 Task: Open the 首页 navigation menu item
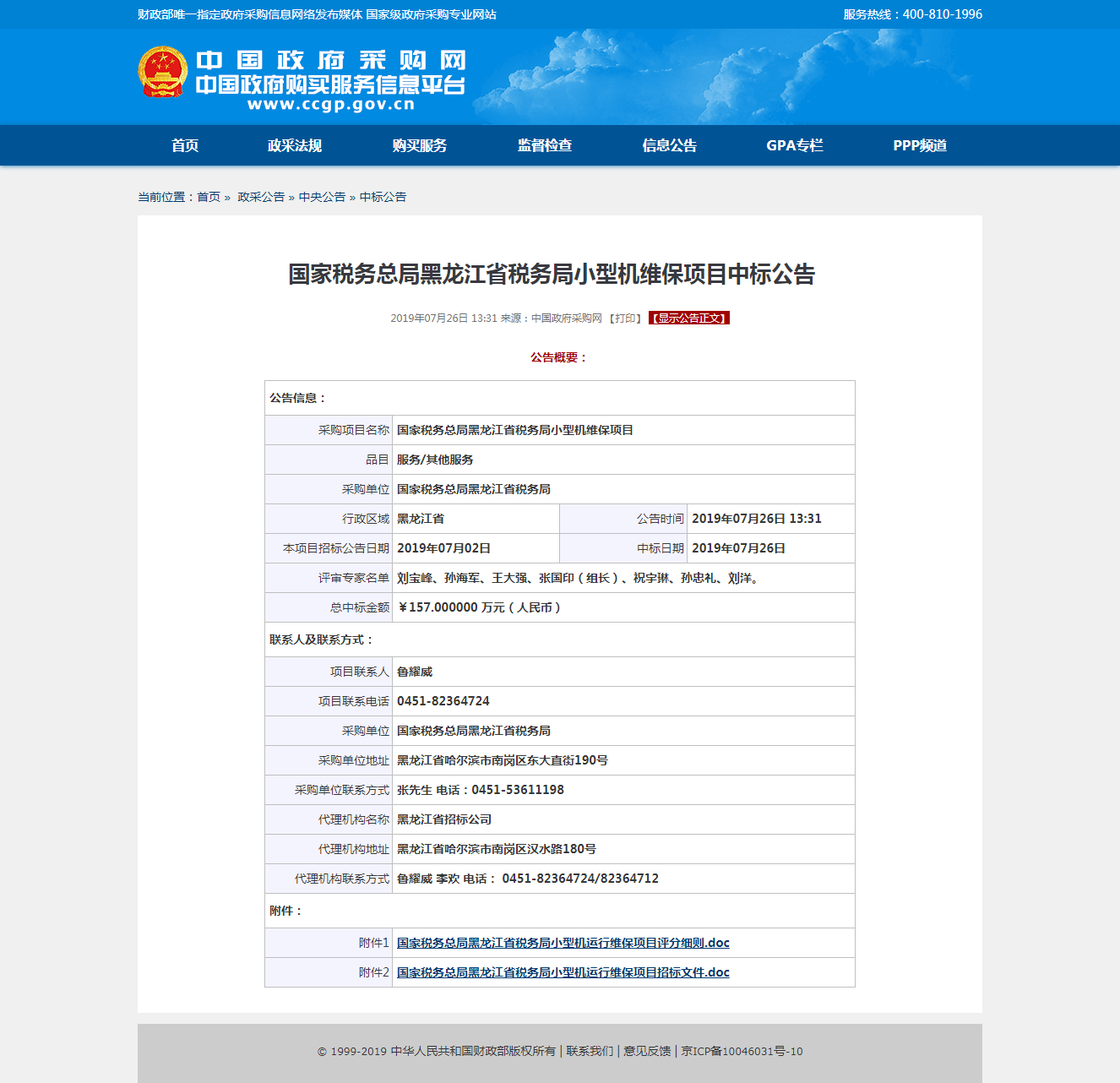[185, 145]
